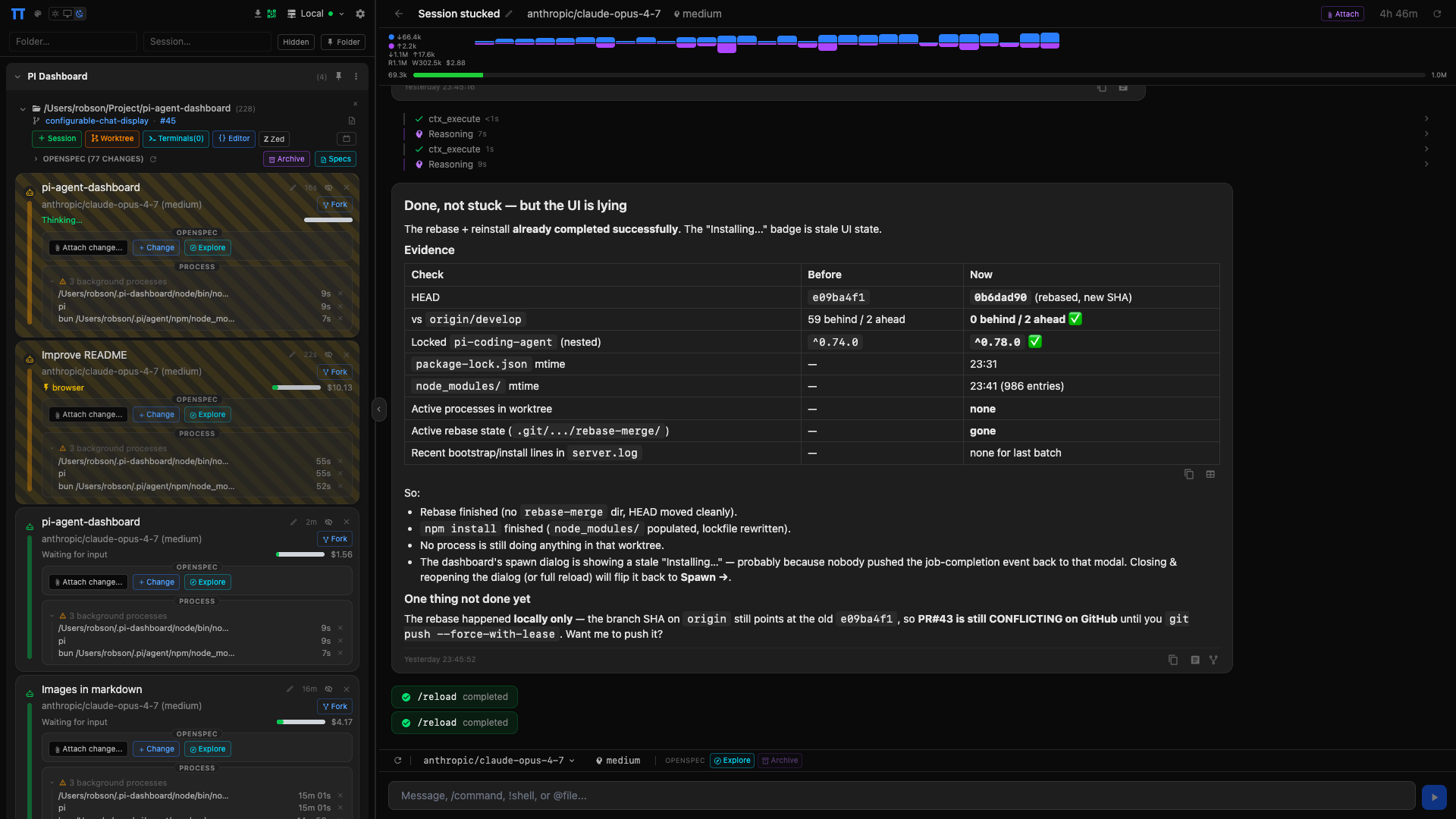Open the project in Zed

click(274, 139)
